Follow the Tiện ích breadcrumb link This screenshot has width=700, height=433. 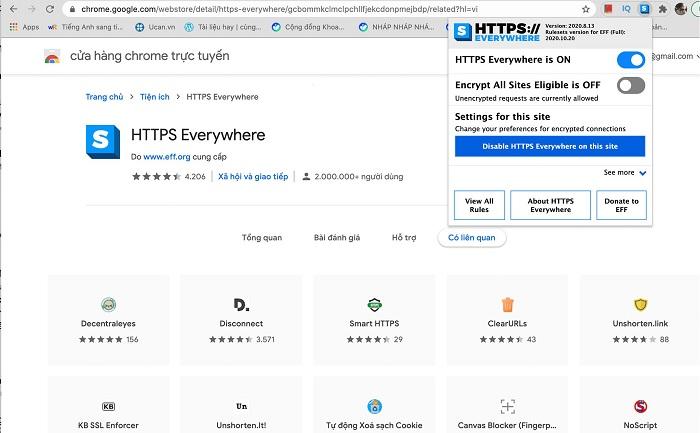point(154,97)
